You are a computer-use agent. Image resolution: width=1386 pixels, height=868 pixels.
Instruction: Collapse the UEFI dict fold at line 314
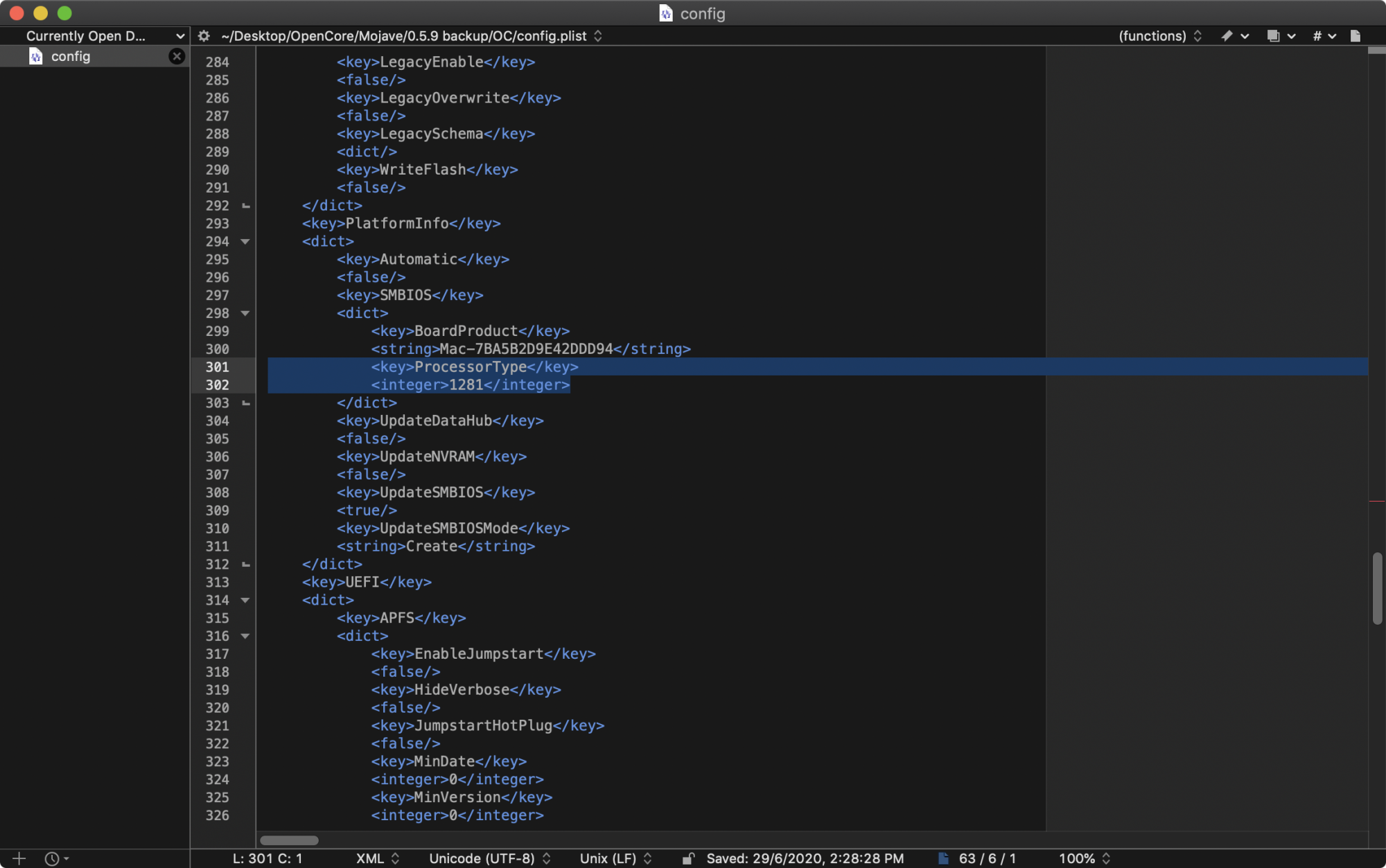pyautogui.click(x=245, y=600)
